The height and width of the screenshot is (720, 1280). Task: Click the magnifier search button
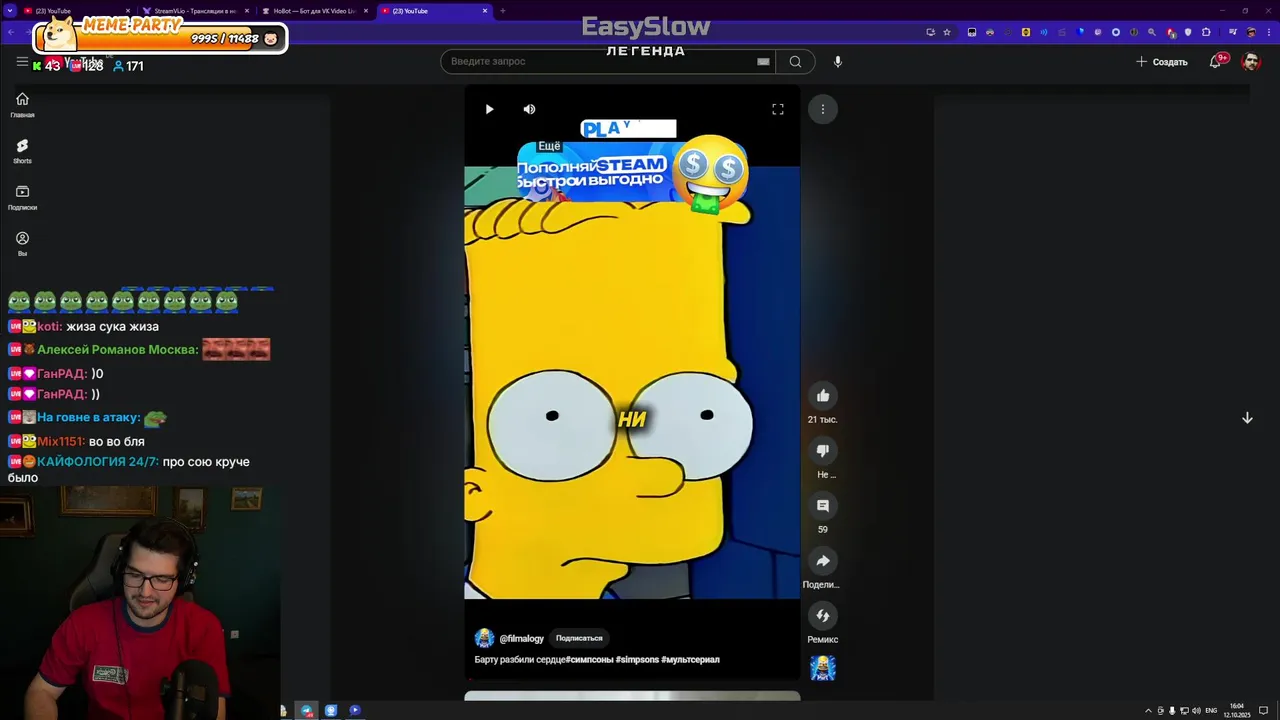tap(795, 62)
